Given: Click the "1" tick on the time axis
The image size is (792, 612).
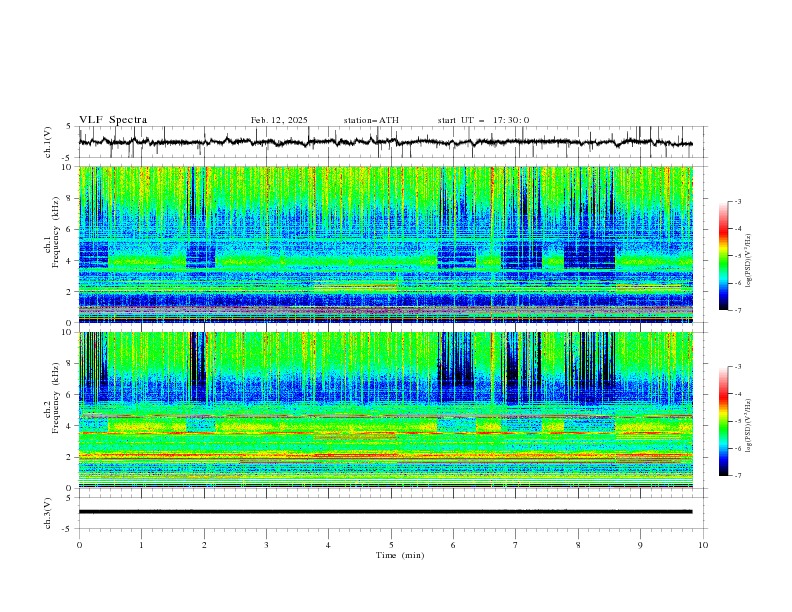Looking at the screenshot, I should click(x=141, y=545).
